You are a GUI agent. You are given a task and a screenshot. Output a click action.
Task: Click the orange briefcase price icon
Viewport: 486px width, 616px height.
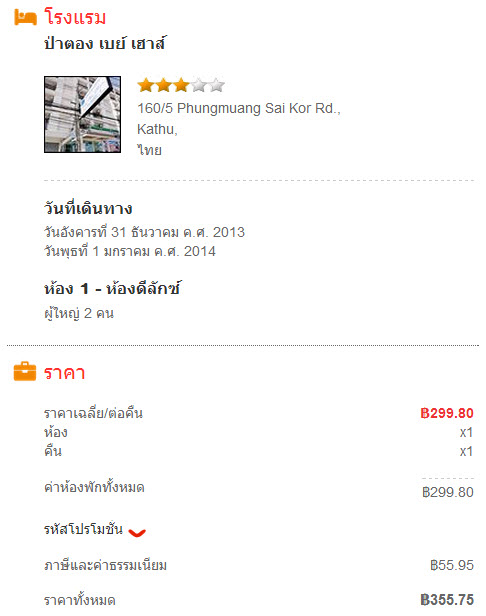(25, 371)
